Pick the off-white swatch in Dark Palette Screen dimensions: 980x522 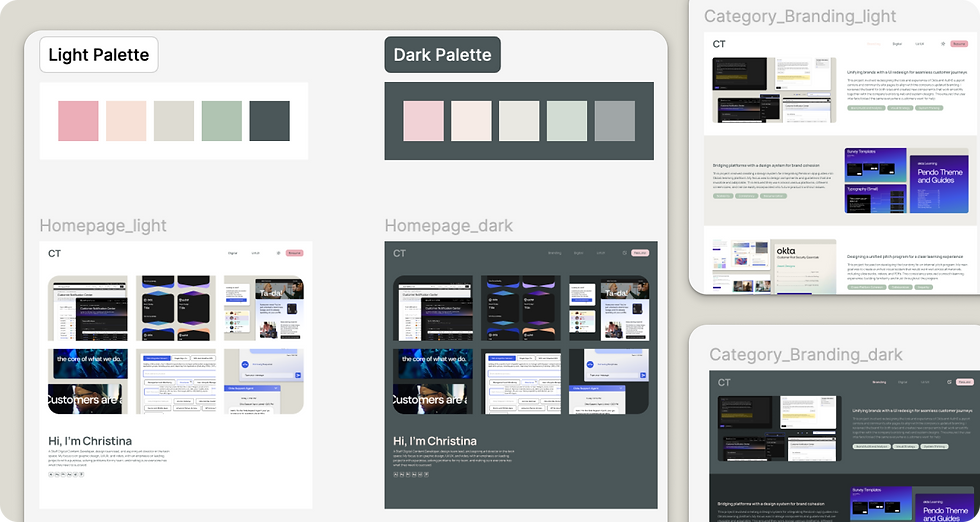click(x=519, y=121)
